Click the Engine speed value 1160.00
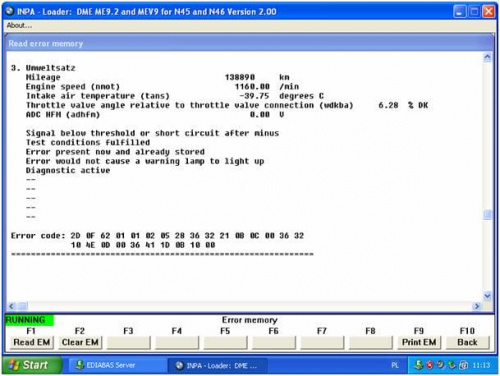The width and height of the screenshot is (500, 376). 252,87
